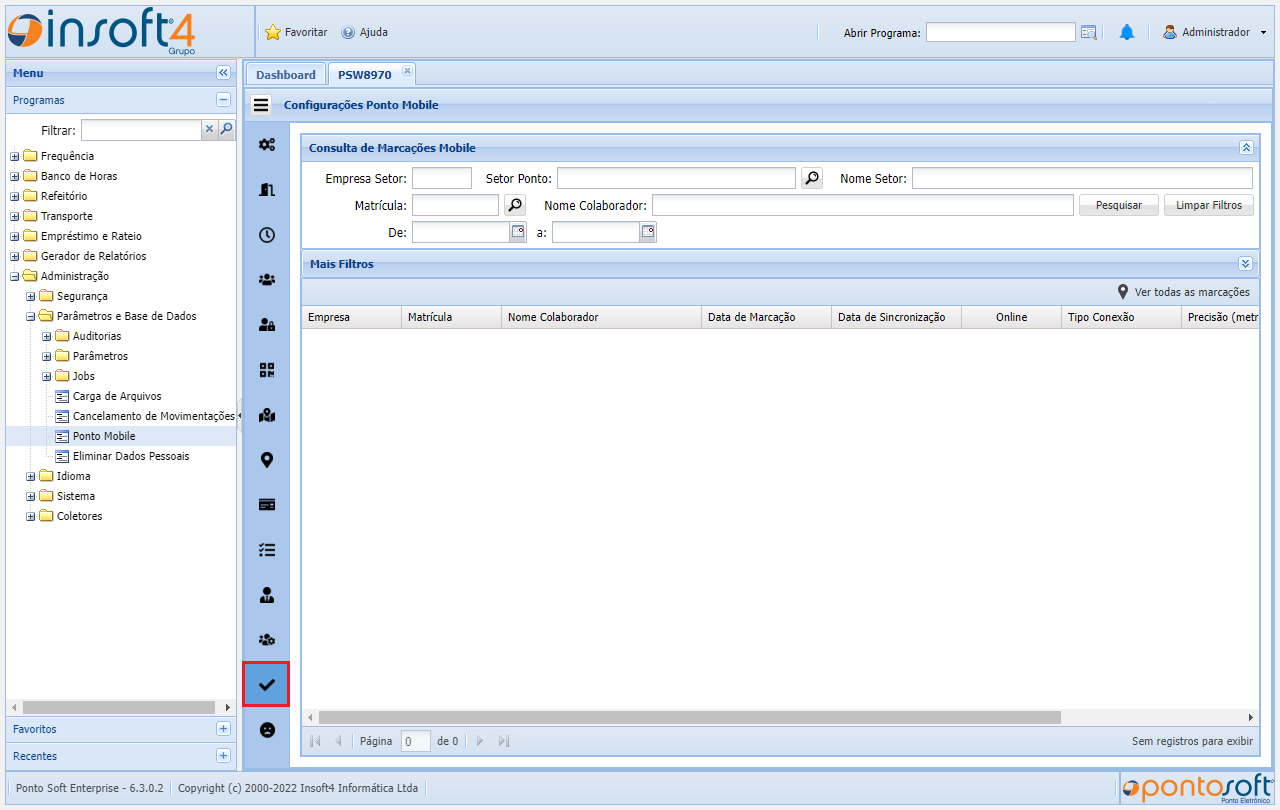This screenshot has height=810, width=1280.
Task: Click the hamburger menu icon
Action: 261,105
